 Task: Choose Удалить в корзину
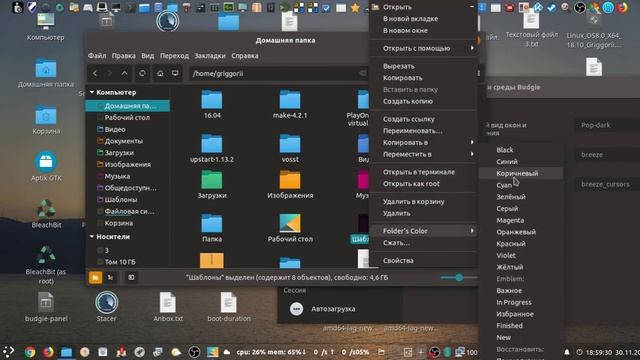click(423, 202)
